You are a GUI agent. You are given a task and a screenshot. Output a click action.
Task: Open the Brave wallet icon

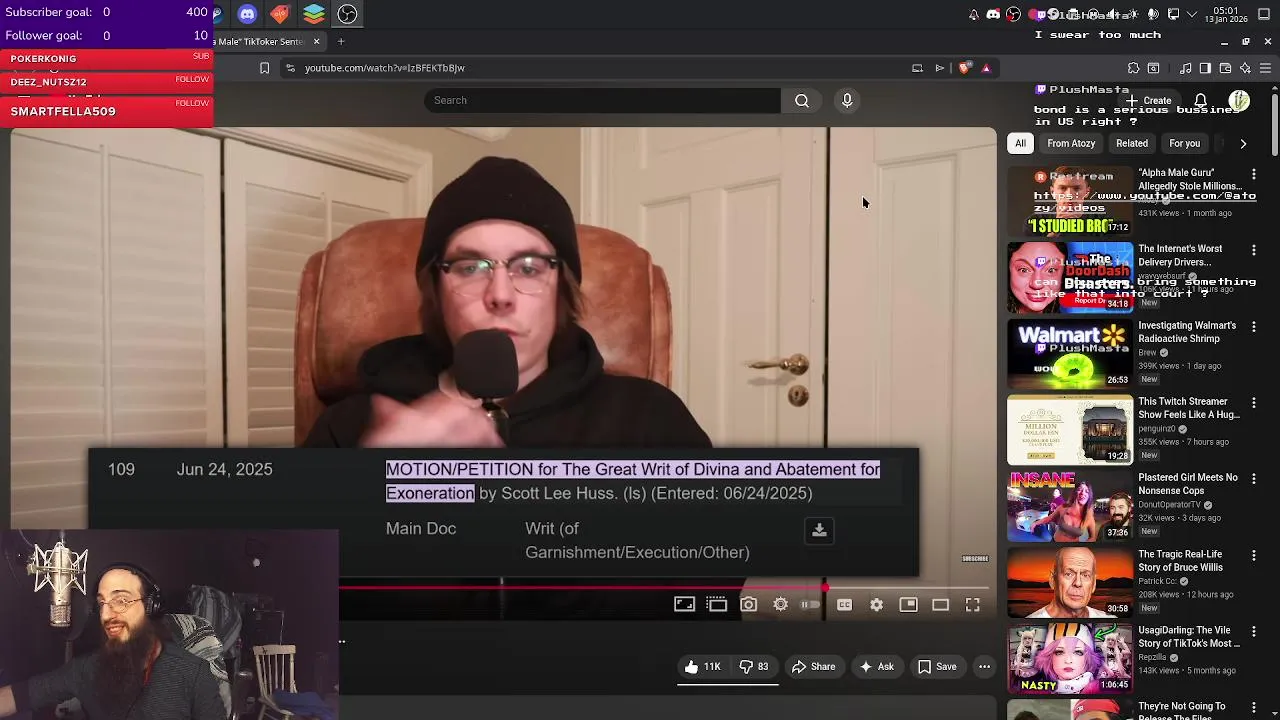point(1225,68)
